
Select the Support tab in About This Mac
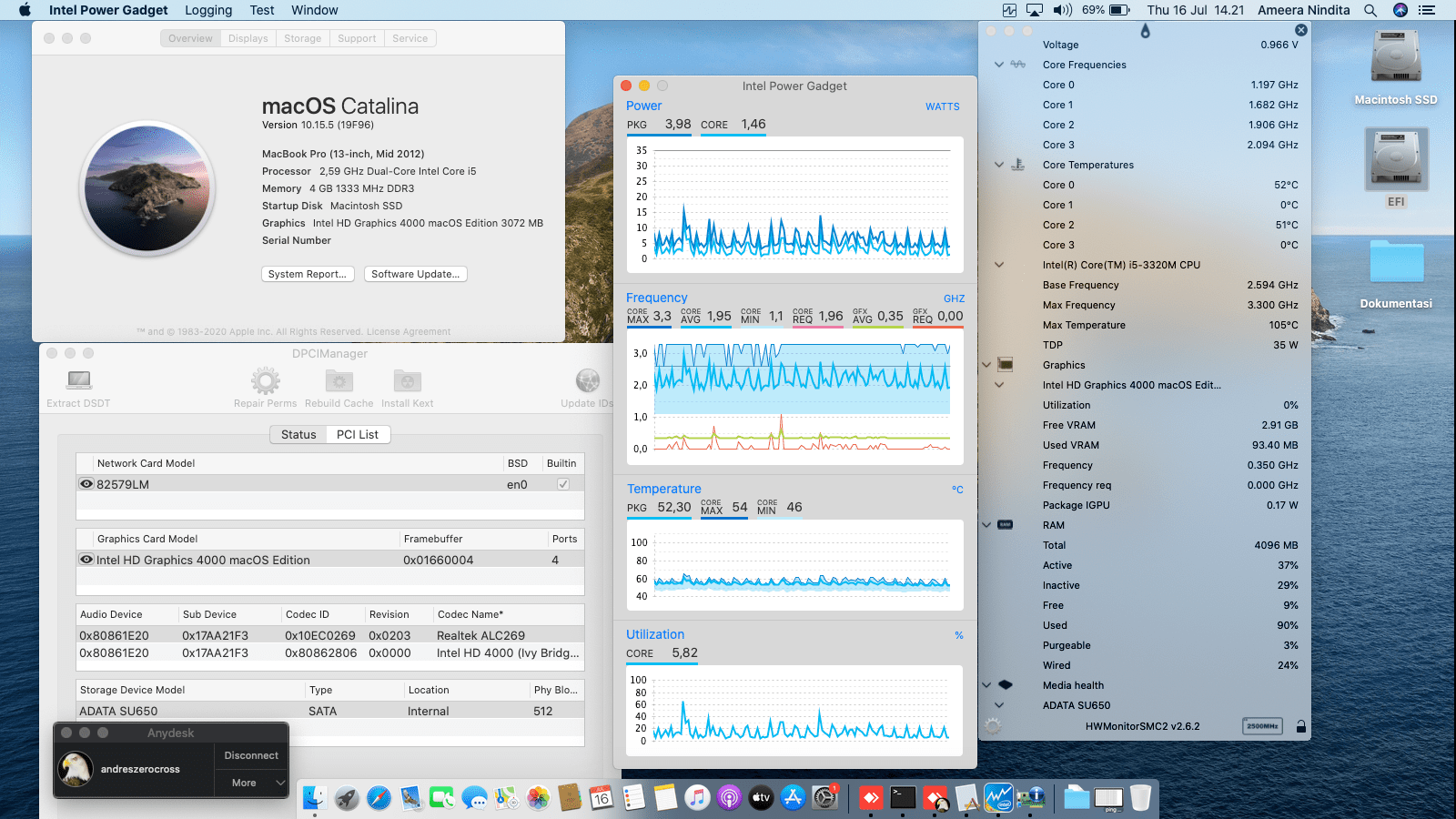pos(357,38)
